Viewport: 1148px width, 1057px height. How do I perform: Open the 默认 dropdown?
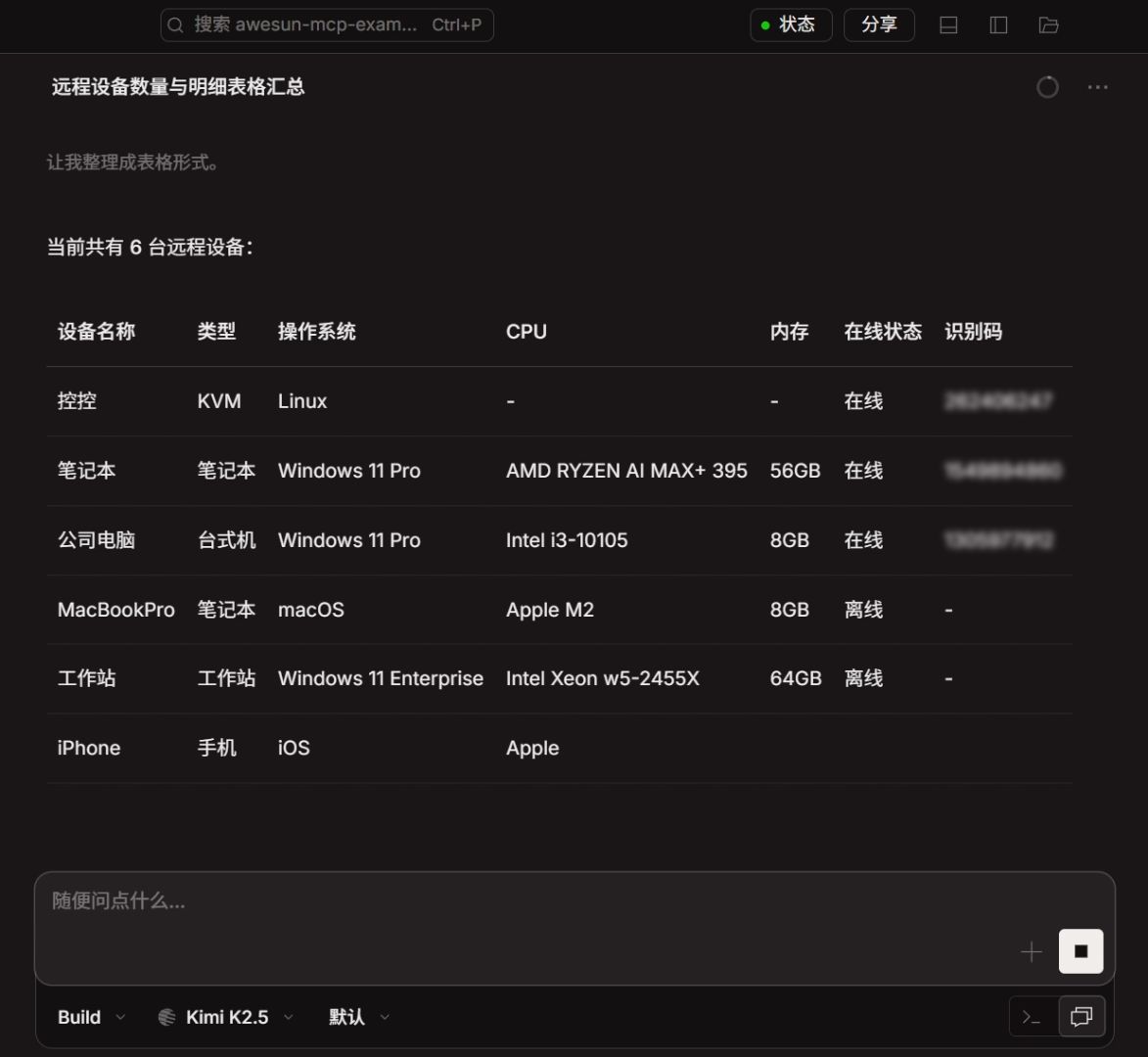click(x=359, y=1017)
